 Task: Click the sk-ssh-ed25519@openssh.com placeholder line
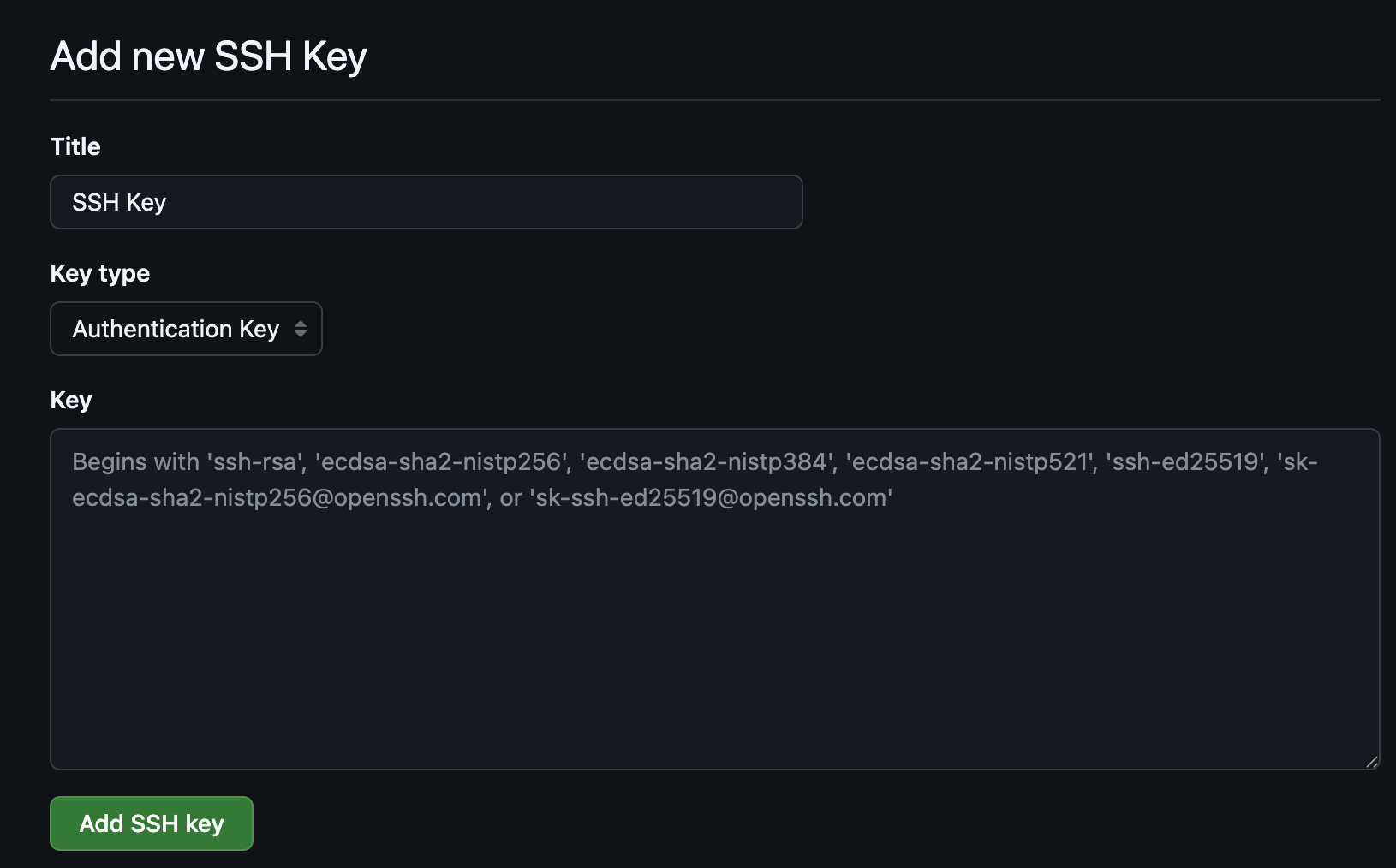[x=713, y=498]
